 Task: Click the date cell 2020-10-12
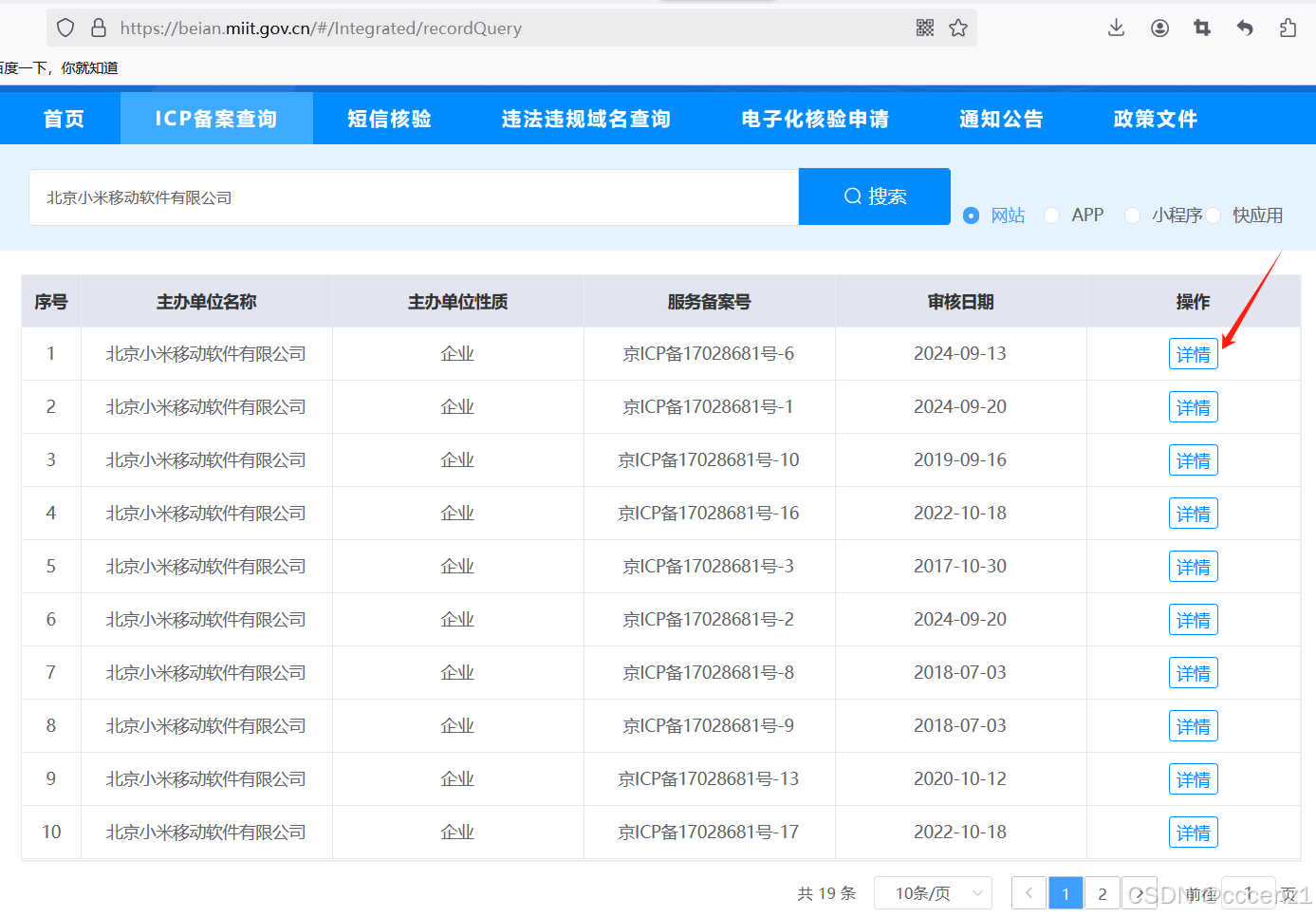[x=960, y=778]
